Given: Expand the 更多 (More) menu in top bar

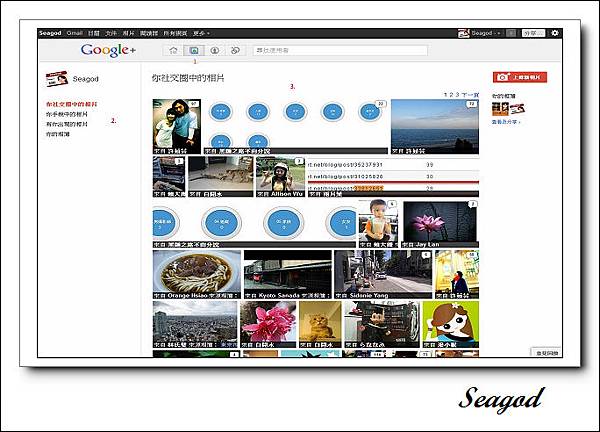Looking at the screenshot, I should click(201, 34).
